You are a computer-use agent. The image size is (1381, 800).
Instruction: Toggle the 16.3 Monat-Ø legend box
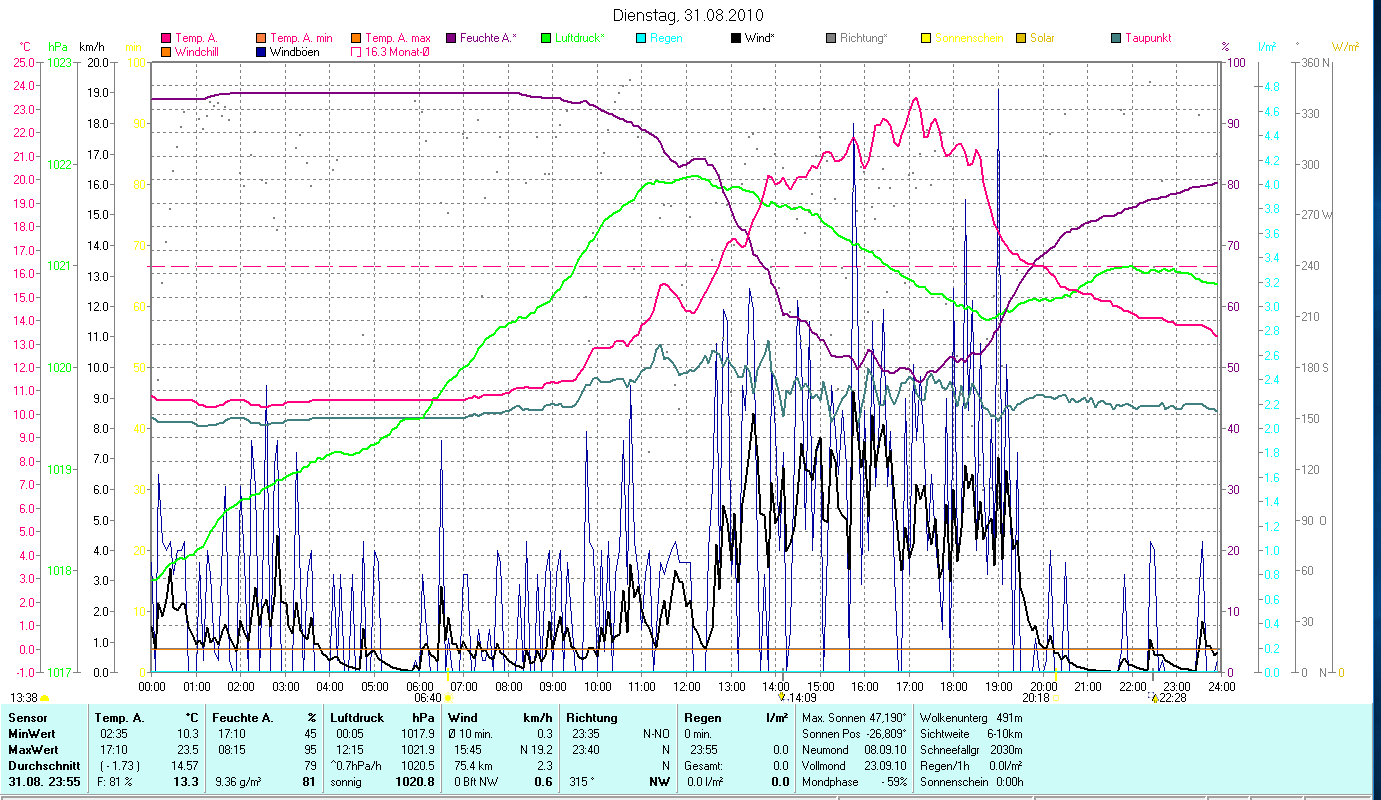click(357, 52)
